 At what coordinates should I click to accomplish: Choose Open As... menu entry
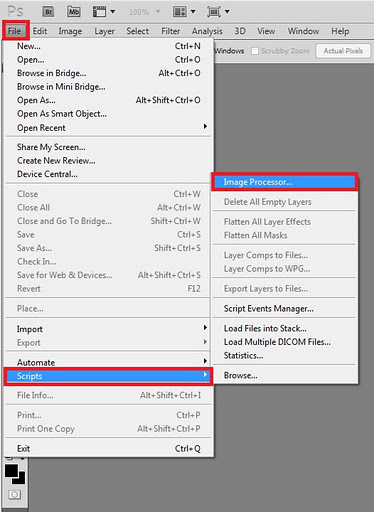click(108, 100)
